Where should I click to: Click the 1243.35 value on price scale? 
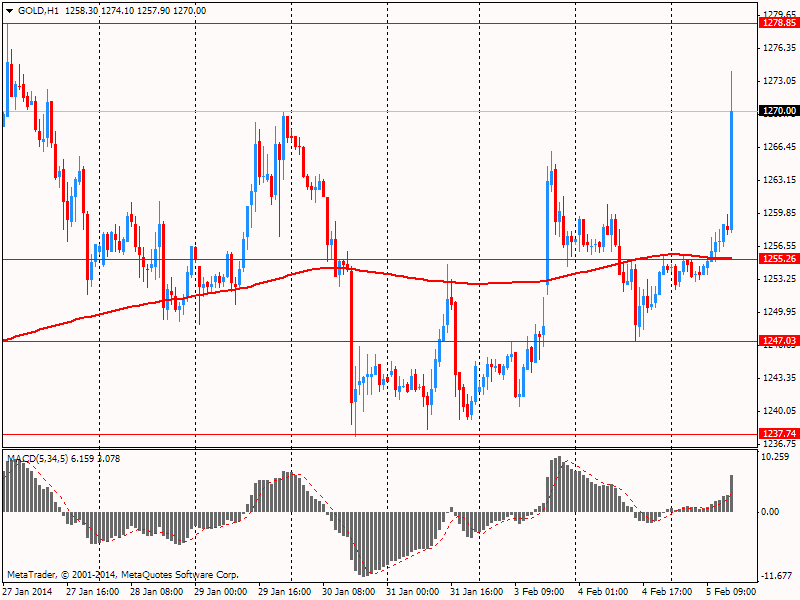(778, 378)
